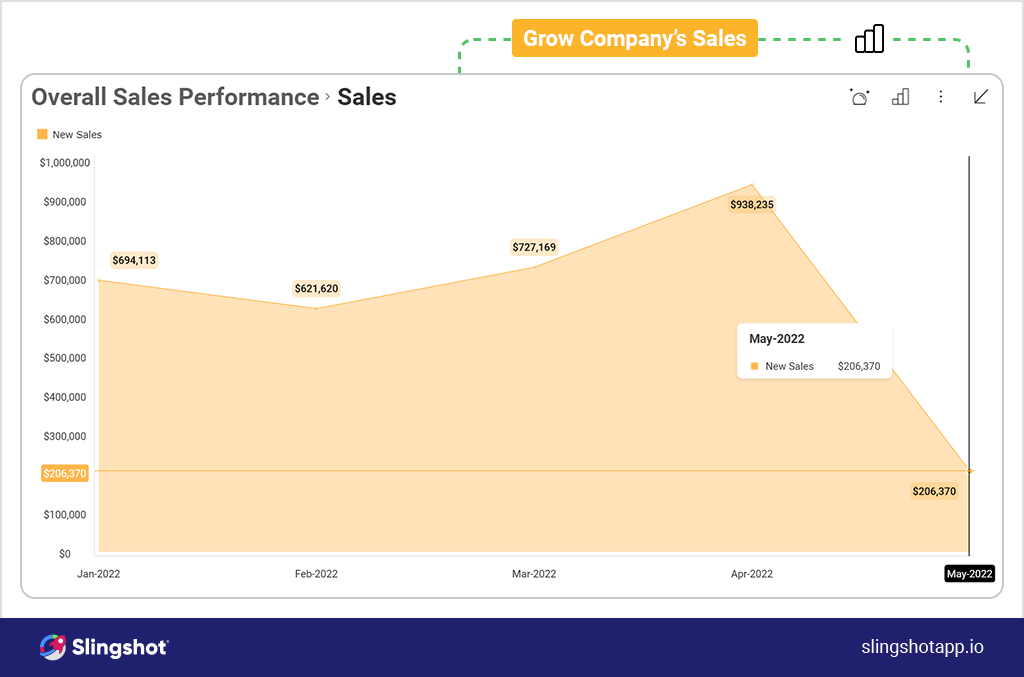The image size is (1024, 677).
Task: Select the May-2022 highlighted axis marker
Action: tap(969, 574)
